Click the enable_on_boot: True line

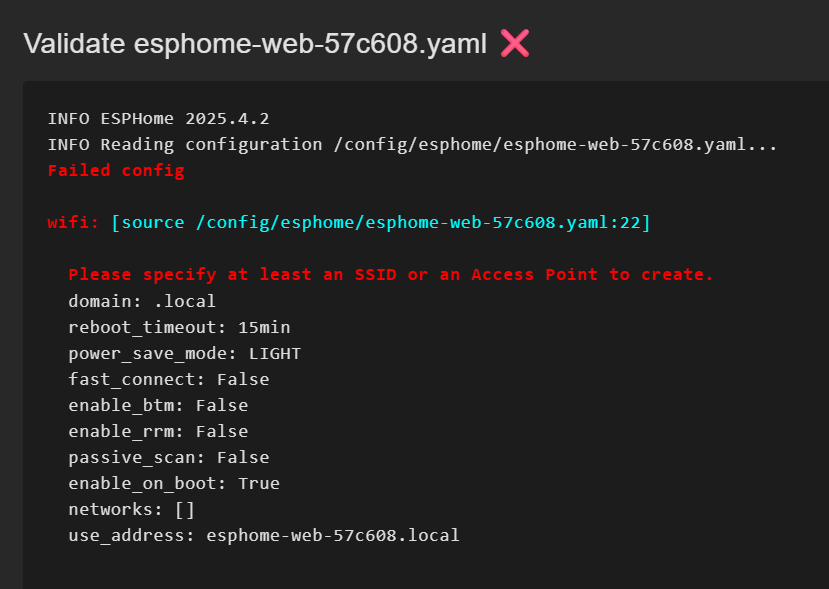pyautogui.click(x=174, y=483)
